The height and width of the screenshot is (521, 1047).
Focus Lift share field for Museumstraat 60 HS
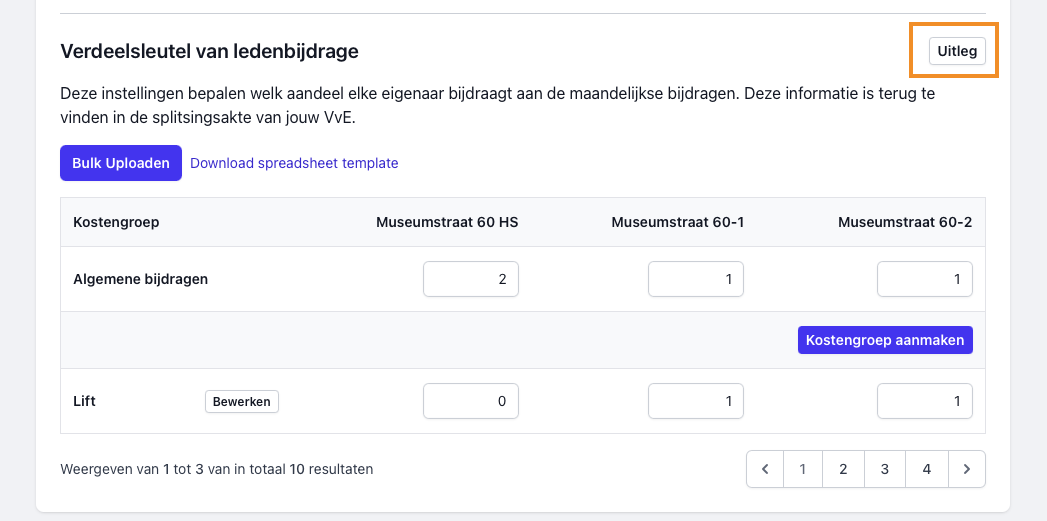471,401
